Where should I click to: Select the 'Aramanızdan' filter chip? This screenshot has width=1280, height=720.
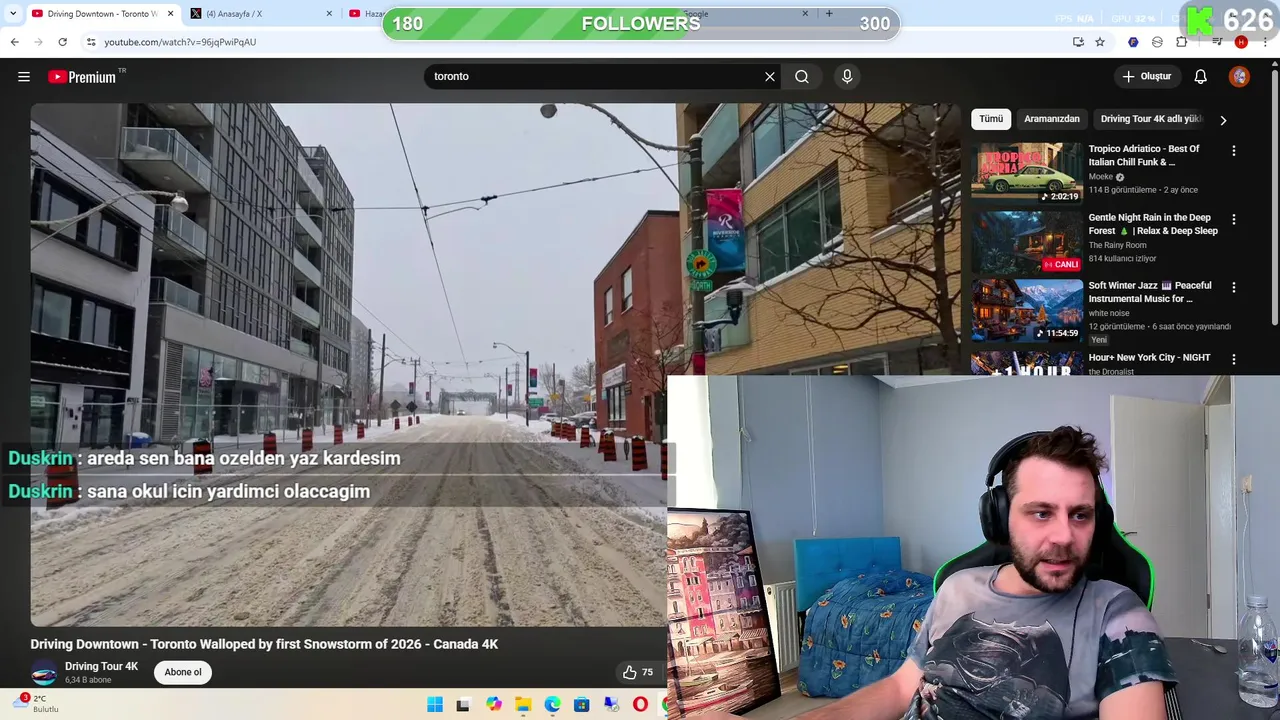1052,119
